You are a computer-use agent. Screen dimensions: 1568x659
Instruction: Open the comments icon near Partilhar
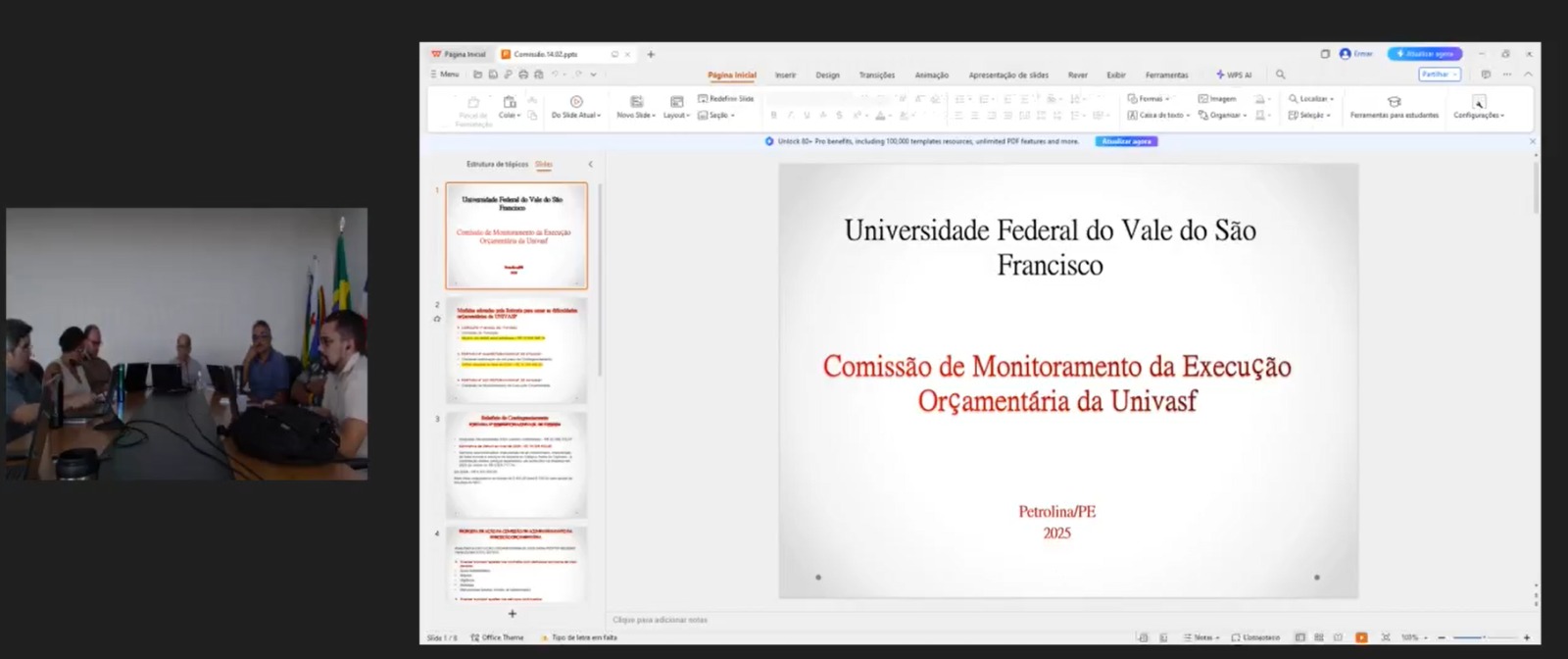(1486, 75)
